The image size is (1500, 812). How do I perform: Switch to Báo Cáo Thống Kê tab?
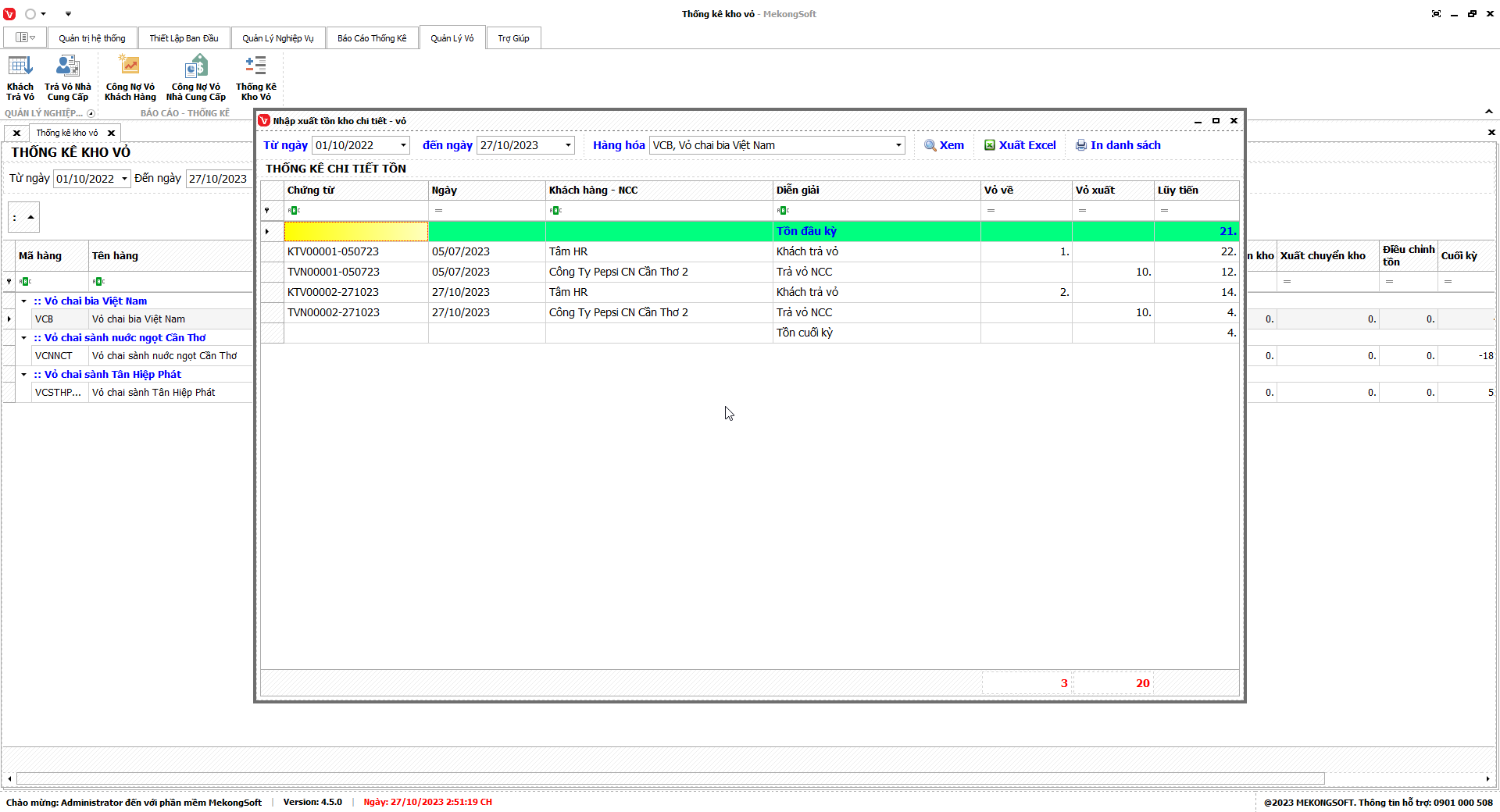[372, 38]
